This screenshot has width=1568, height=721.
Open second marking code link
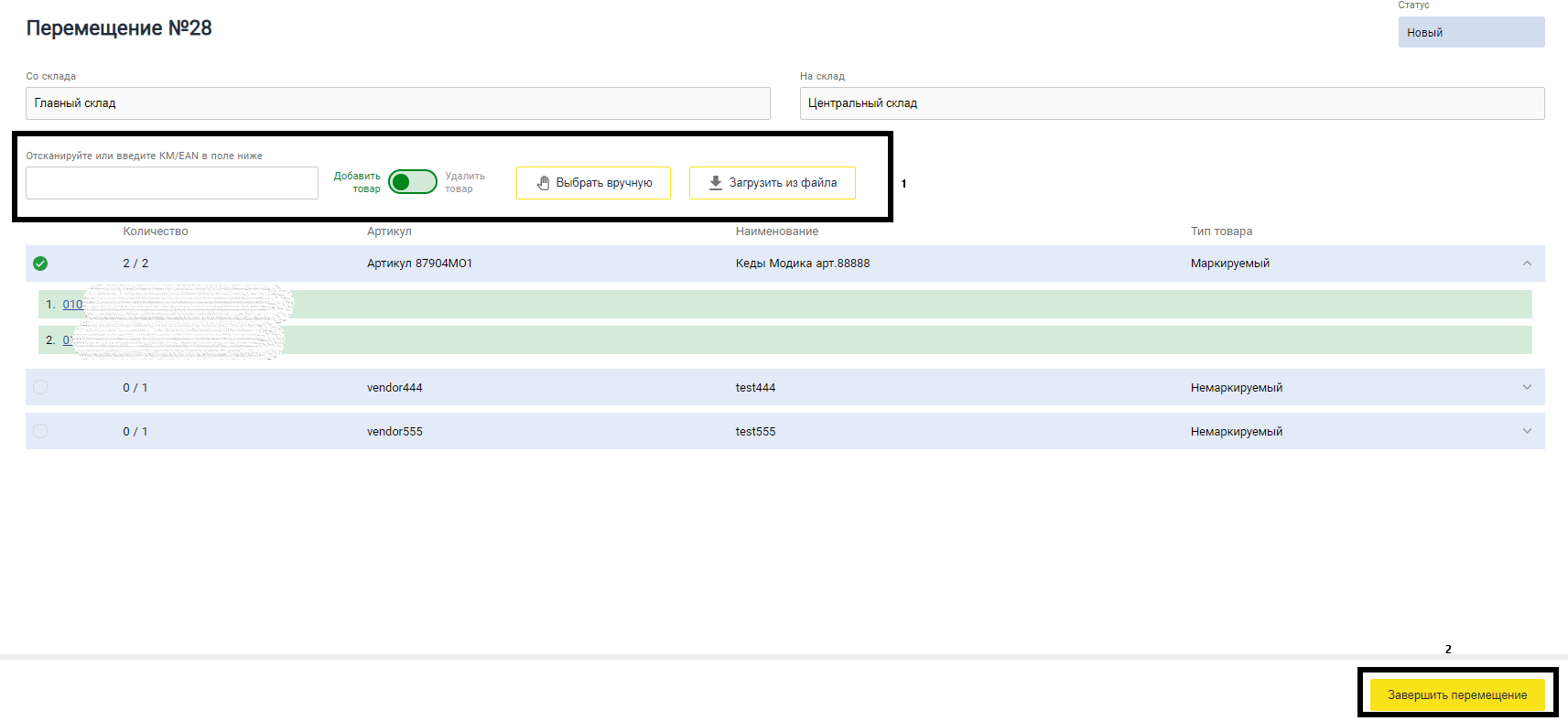tap(68, 340)
